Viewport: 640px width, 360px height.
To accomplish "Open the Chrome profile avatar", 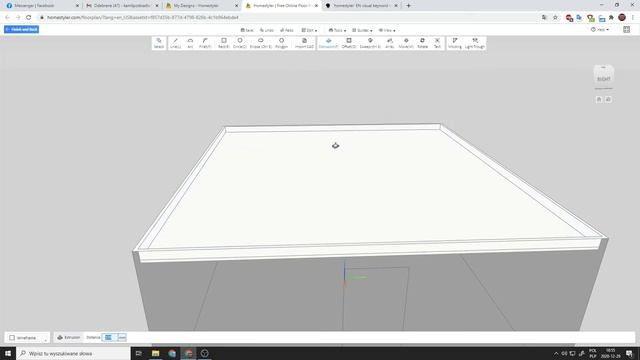I will 622,18.
